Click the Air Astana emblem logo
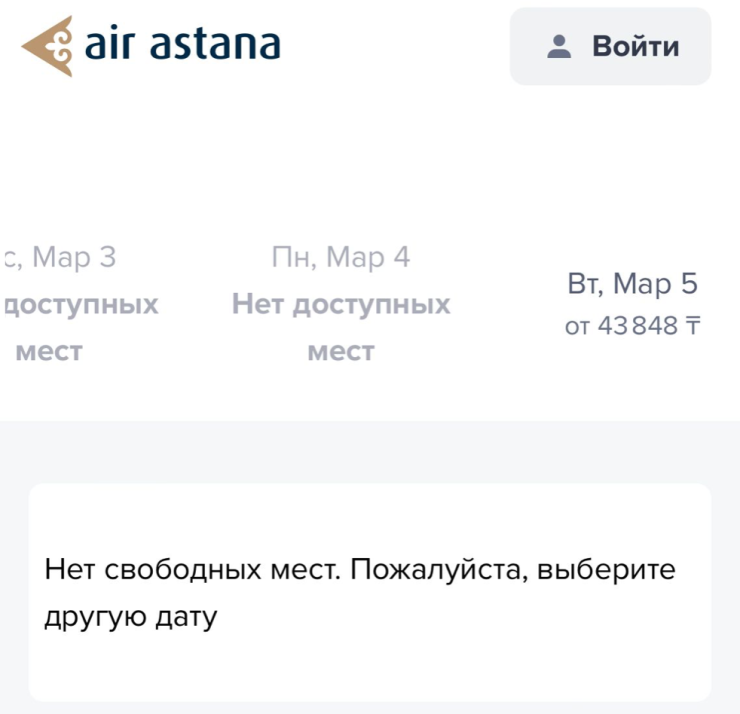The width and height of the screenshot is (740, 714). click(48, 46)
